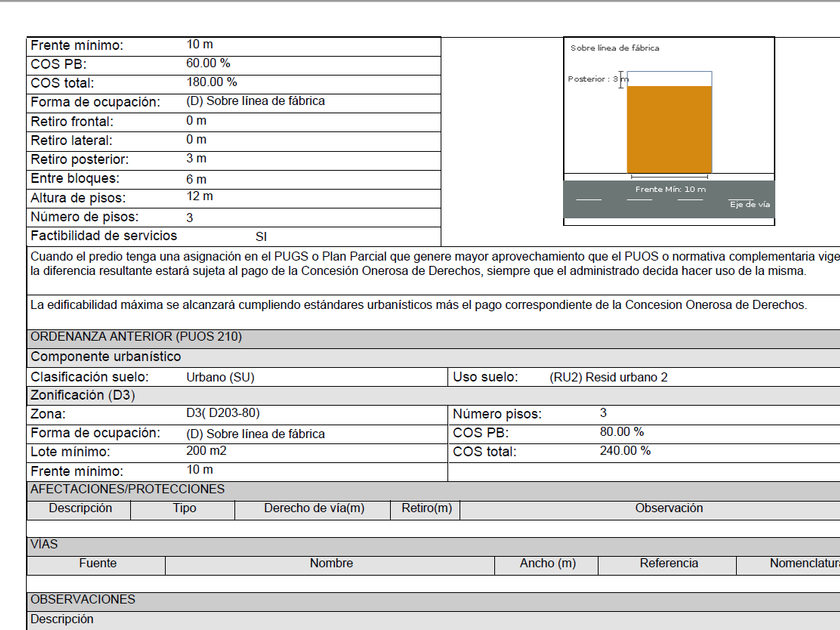Click the orange building block in the diagram
This screenshot has height=630, width=840.
point(669,130)
